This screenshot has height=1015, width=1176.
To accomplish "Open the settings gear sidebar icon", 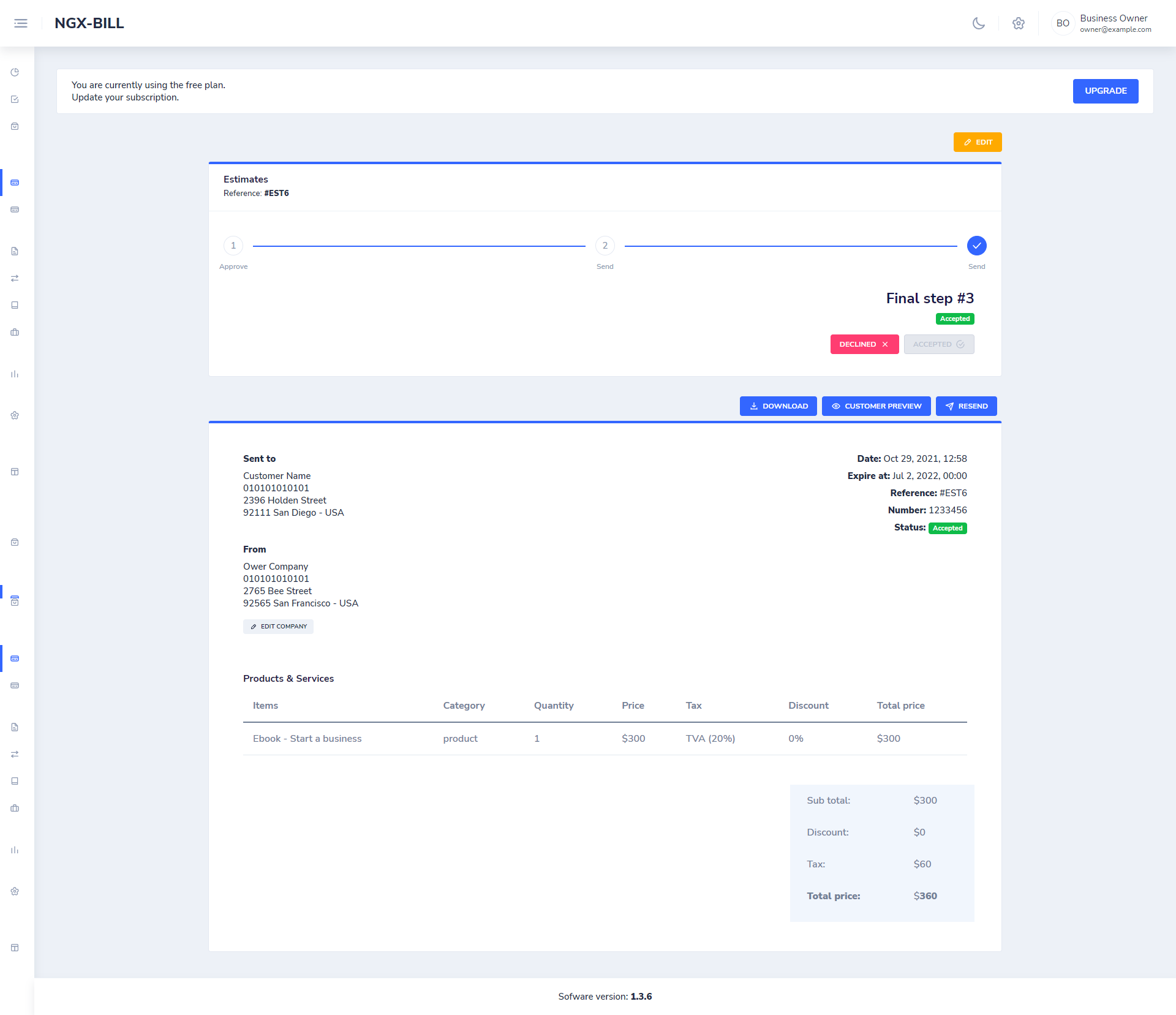I will 15,415.
